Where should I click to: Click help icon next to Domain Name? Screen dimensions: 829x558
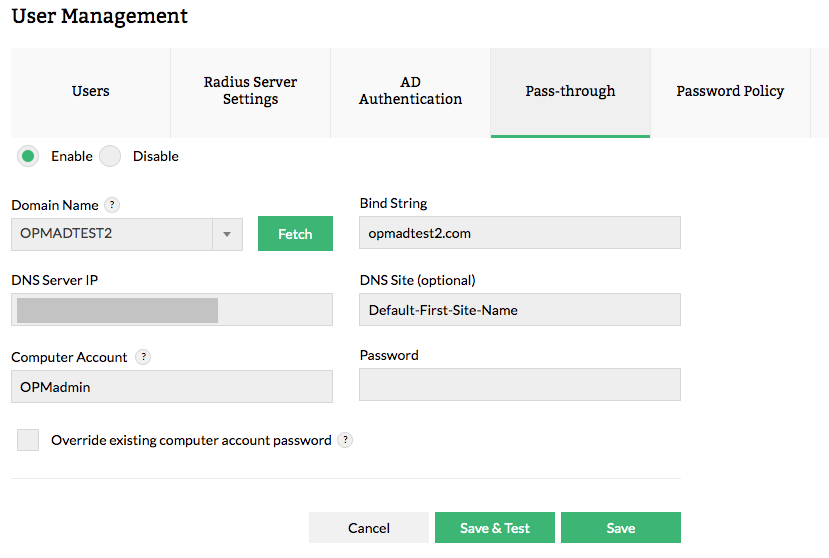click(x=112, y=205)
